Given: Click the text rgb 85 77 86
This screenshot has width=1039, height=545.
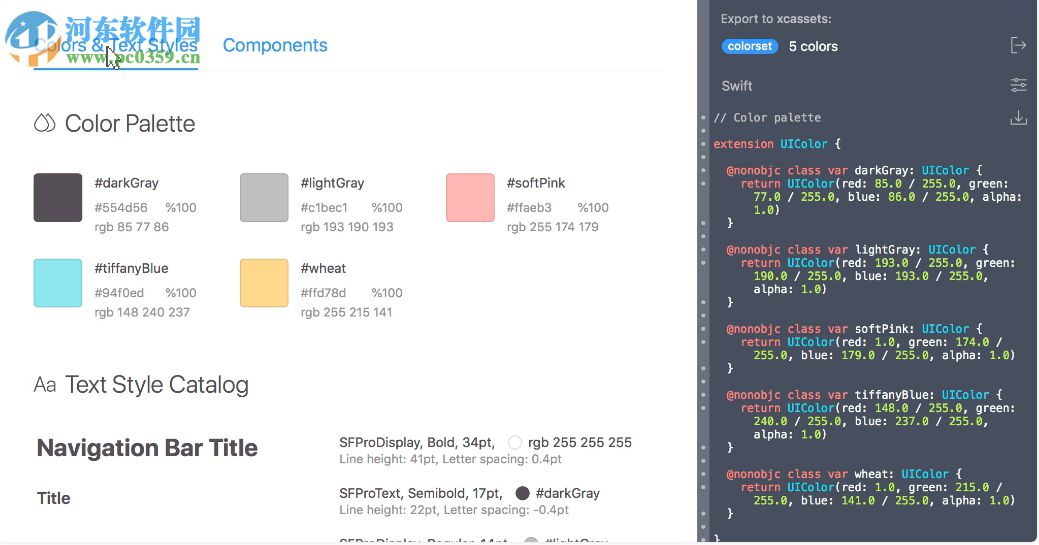Looking at the screenshot, I should pyautogui.click(x=131, y=227).
